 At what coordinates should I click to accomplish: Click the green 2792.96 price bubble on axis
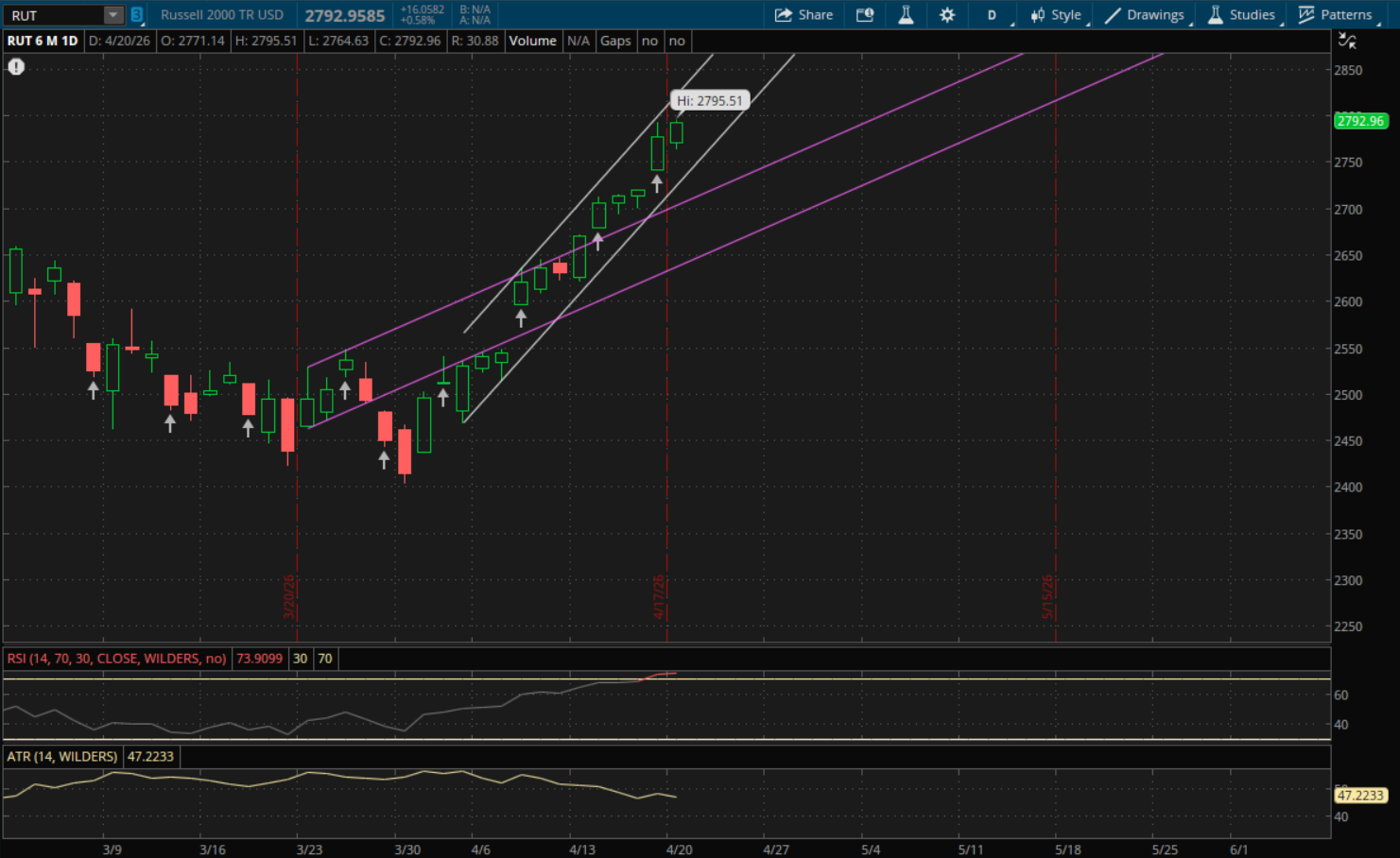coord(1360,121)
